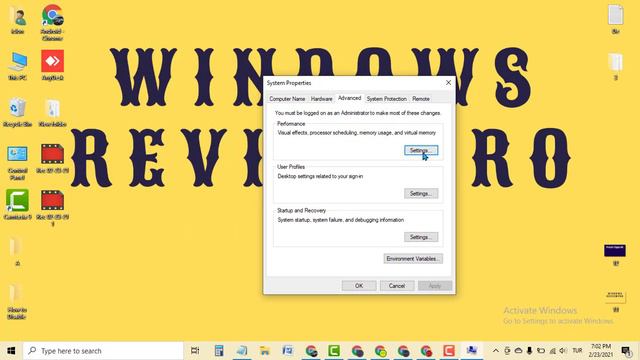
Task: Click the taskbar search box
Action: 103,351
